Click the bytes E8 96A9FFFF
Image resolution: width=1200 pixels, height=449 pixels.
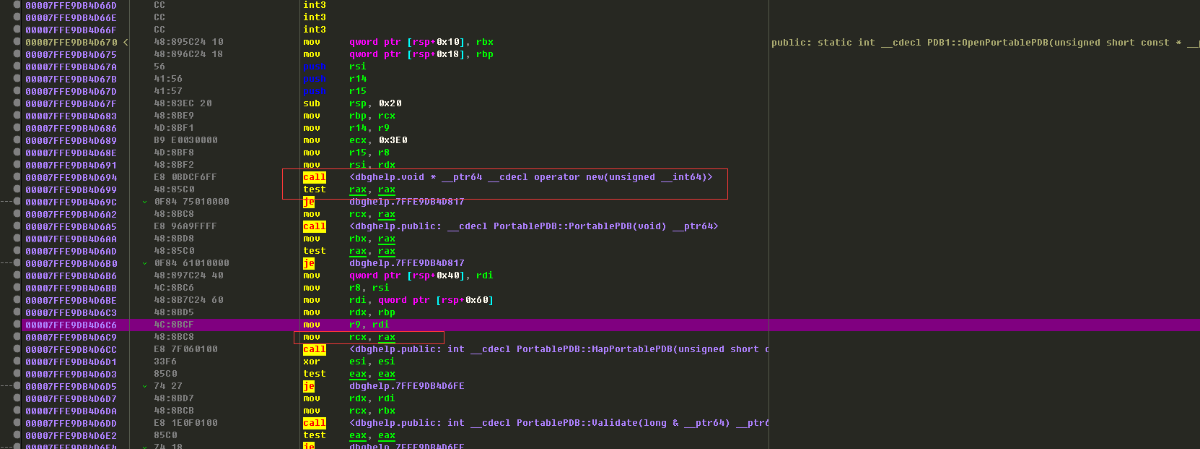point(185,226)
